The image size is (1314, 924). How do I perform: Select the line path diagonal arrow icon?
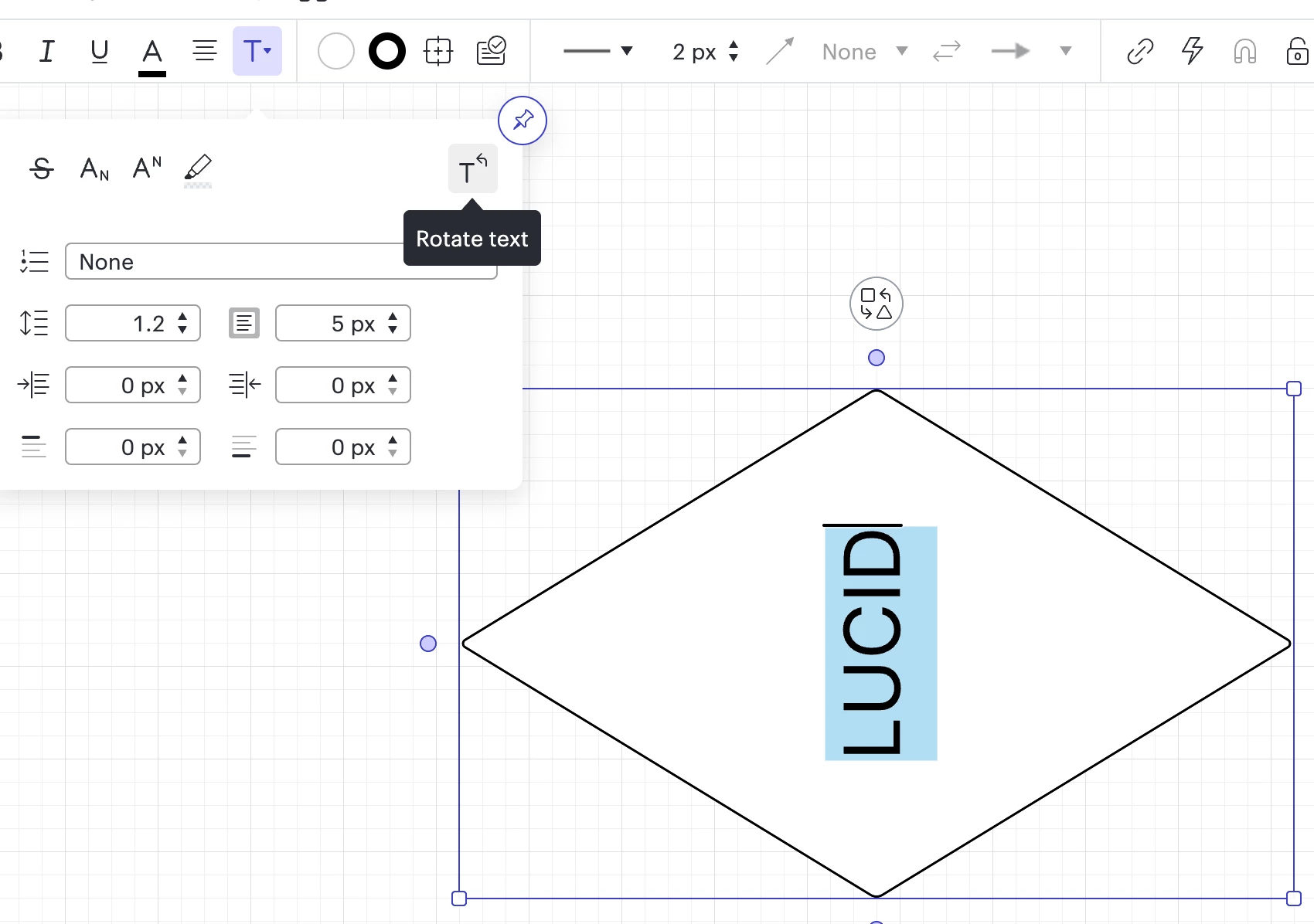click(x=780, y=52)
